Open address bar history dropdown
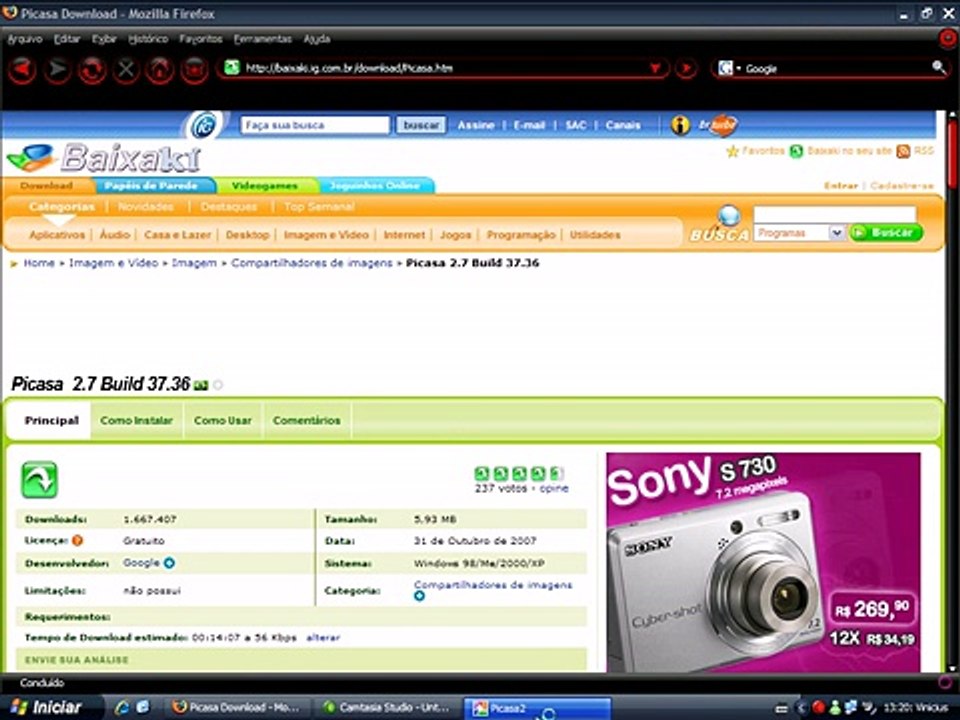The width and height of the screenshot is (960, 720). (655, 68)
